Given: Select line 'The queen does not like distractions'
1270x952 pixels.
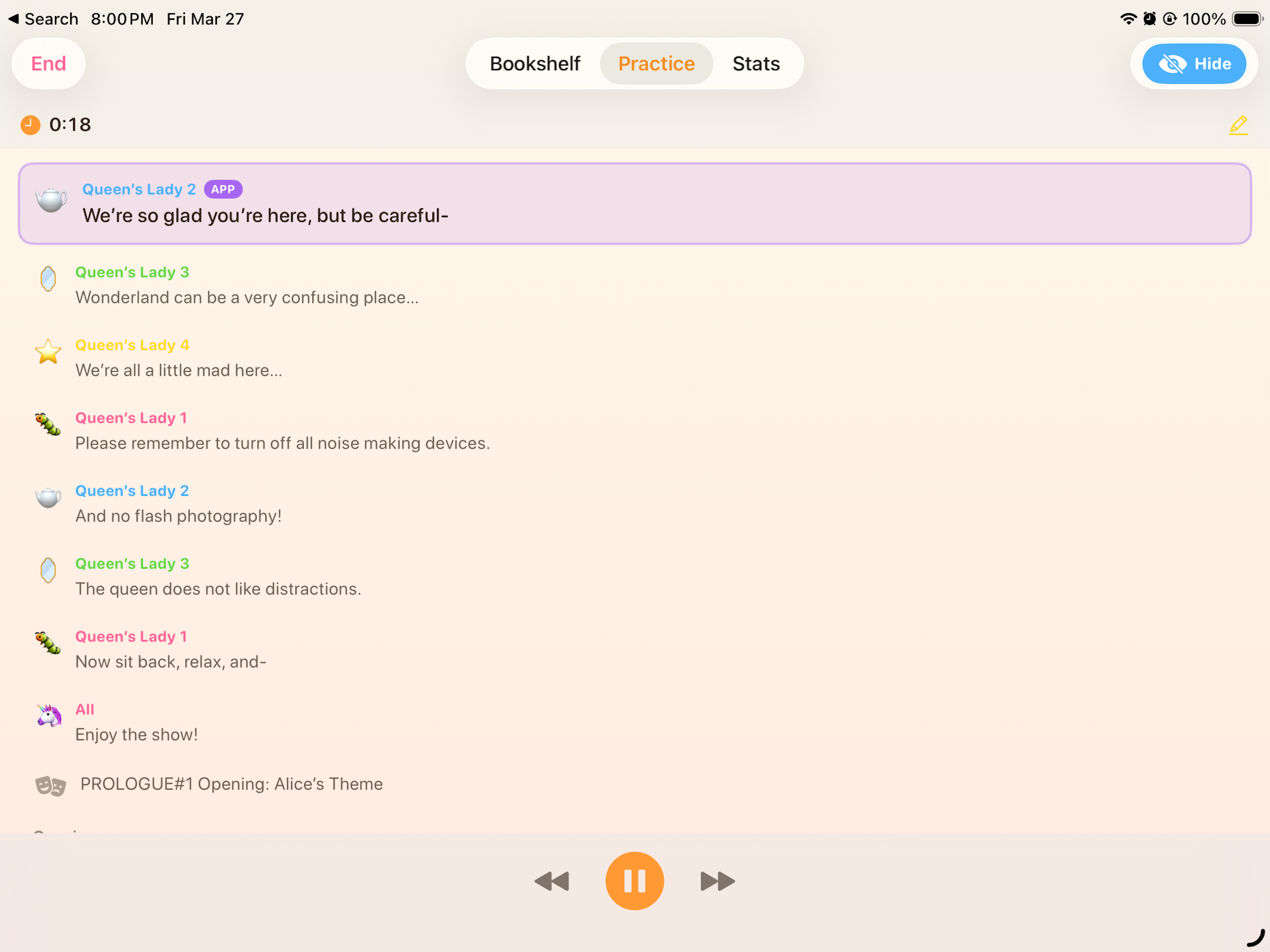Looking at the screenshot, I should click(x=218, y=589).
